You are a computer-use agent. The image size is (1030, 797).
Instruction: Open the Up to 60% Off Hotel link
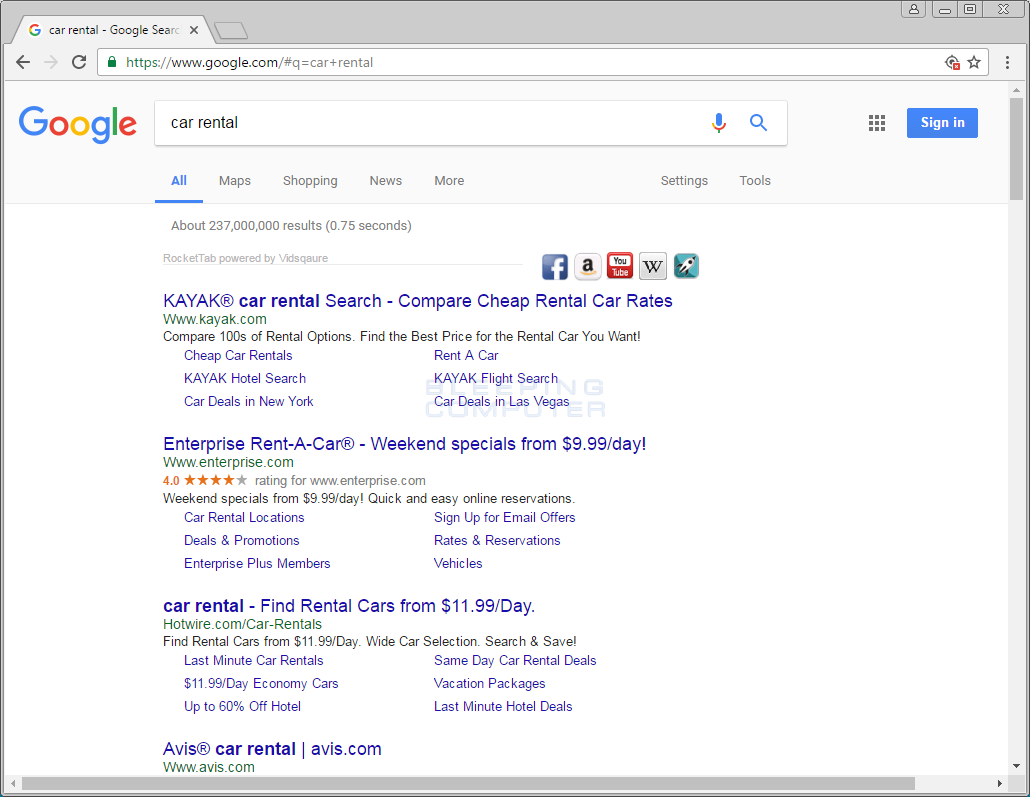point(242,707)
